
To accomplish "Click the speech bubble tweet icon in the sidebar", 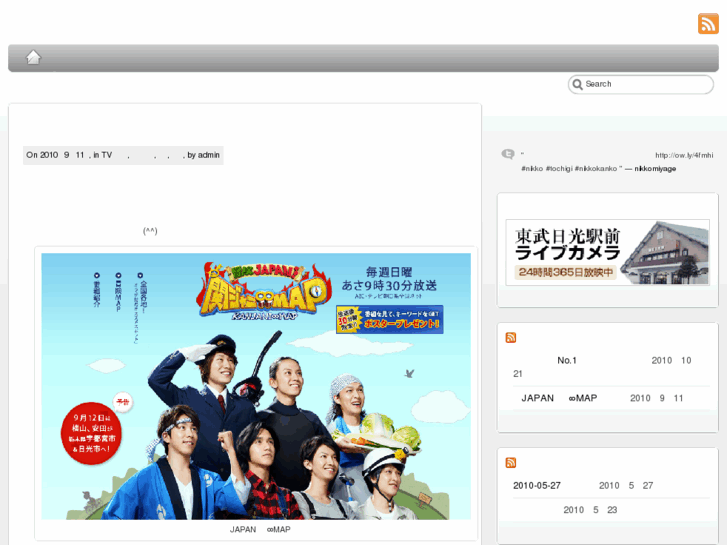I will tap(508, 154).
